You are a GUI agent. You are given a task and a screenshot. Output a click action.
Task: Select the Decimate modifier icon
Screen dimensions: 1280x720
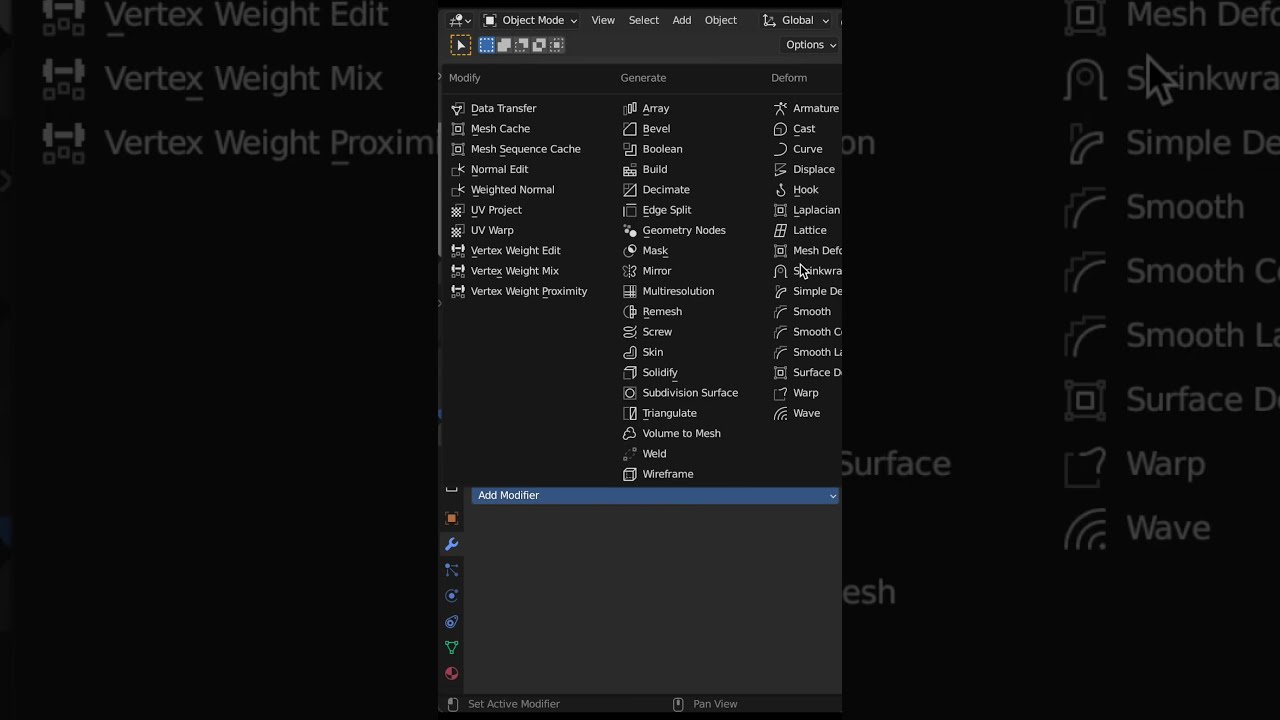click(630, 189)
